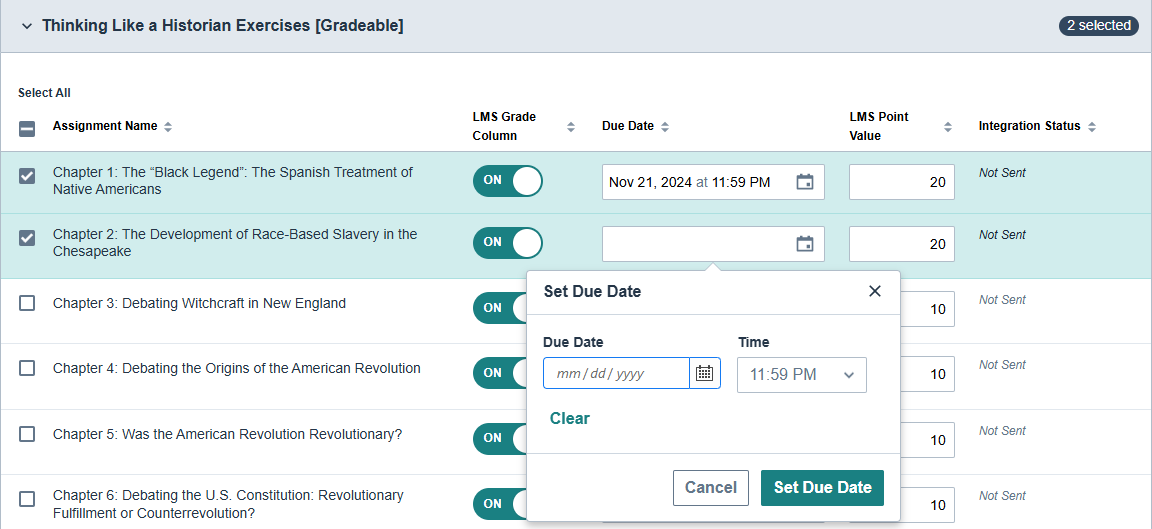Click the Set Due Date button
1152x529 pixels.
point(822,488)
